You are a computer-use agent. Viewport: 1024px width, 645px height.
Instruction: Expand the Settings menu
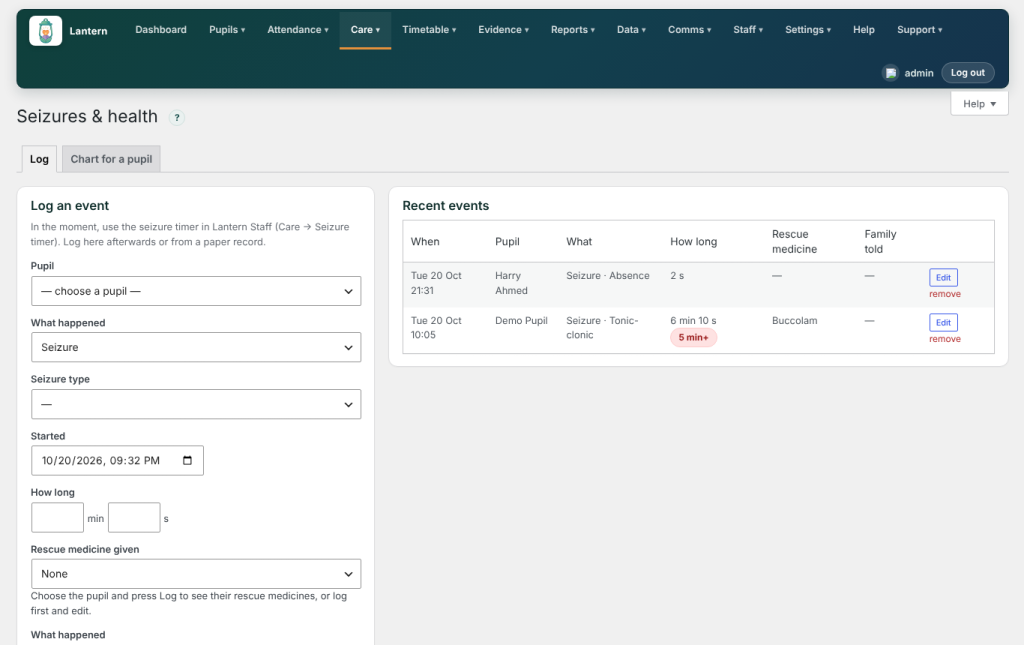808,29
